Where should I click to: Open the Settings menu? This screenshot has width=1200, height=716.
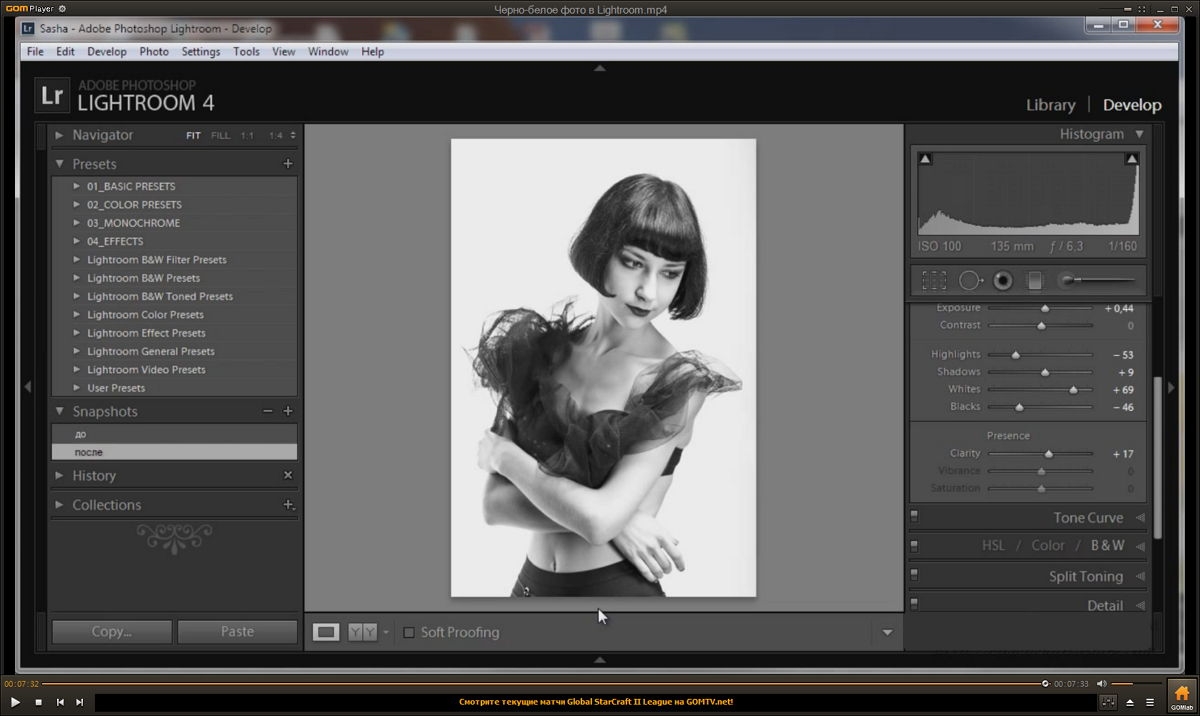[201, 51]
